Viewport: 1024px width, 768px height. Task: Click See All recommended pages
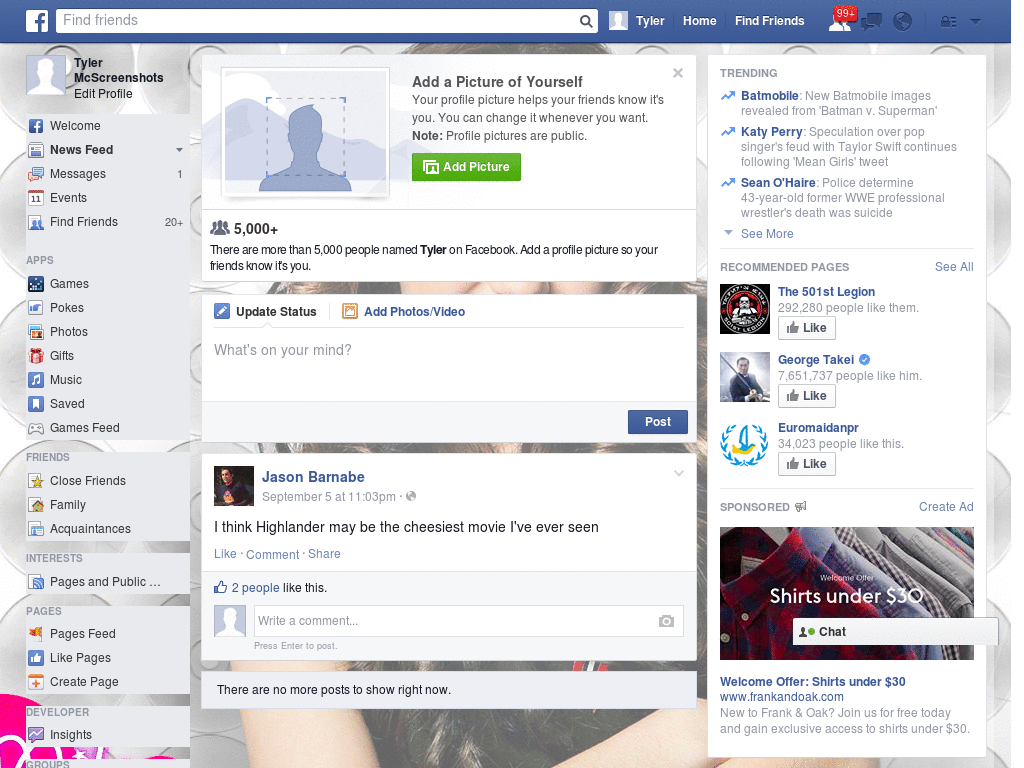pos(954,266)
